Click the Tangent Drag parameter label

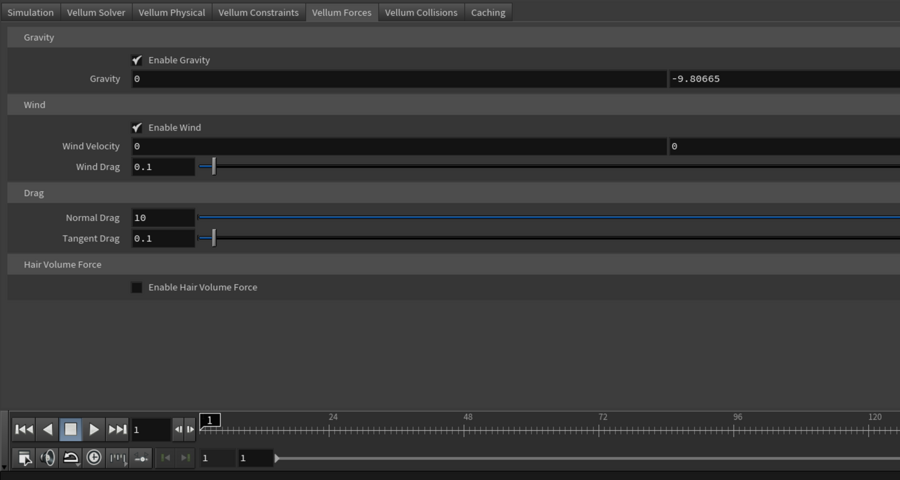[x=91, y=238]
